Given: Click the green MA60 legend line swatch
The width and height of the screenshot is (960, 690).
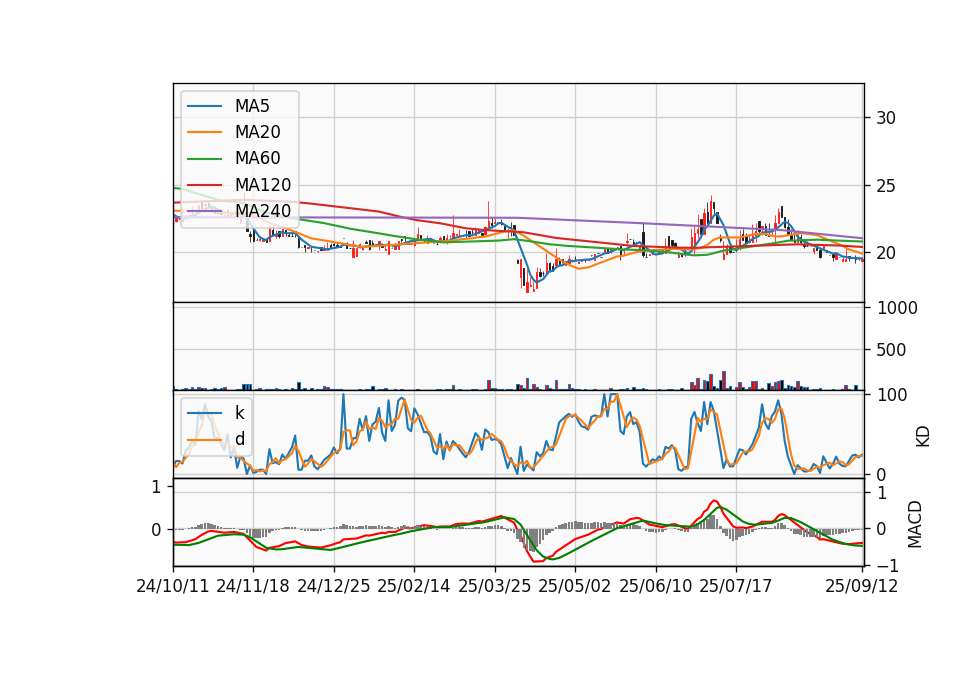Looking at the screenshot, I should pos(204,159).
